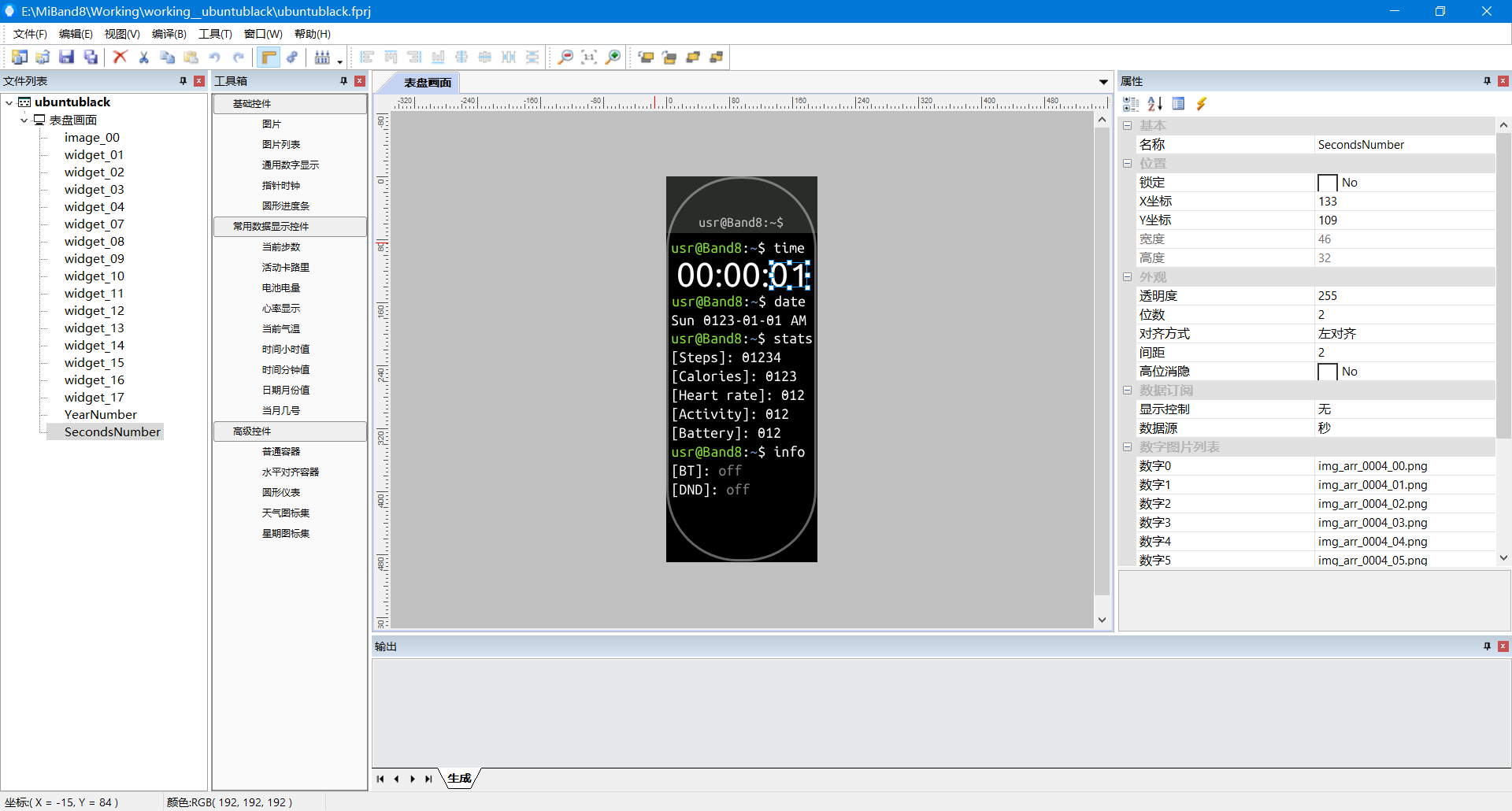Collapse the 常用数据显示控件 toolbox section header
This screenshot has height=811, width=1512.
[290, 227]
